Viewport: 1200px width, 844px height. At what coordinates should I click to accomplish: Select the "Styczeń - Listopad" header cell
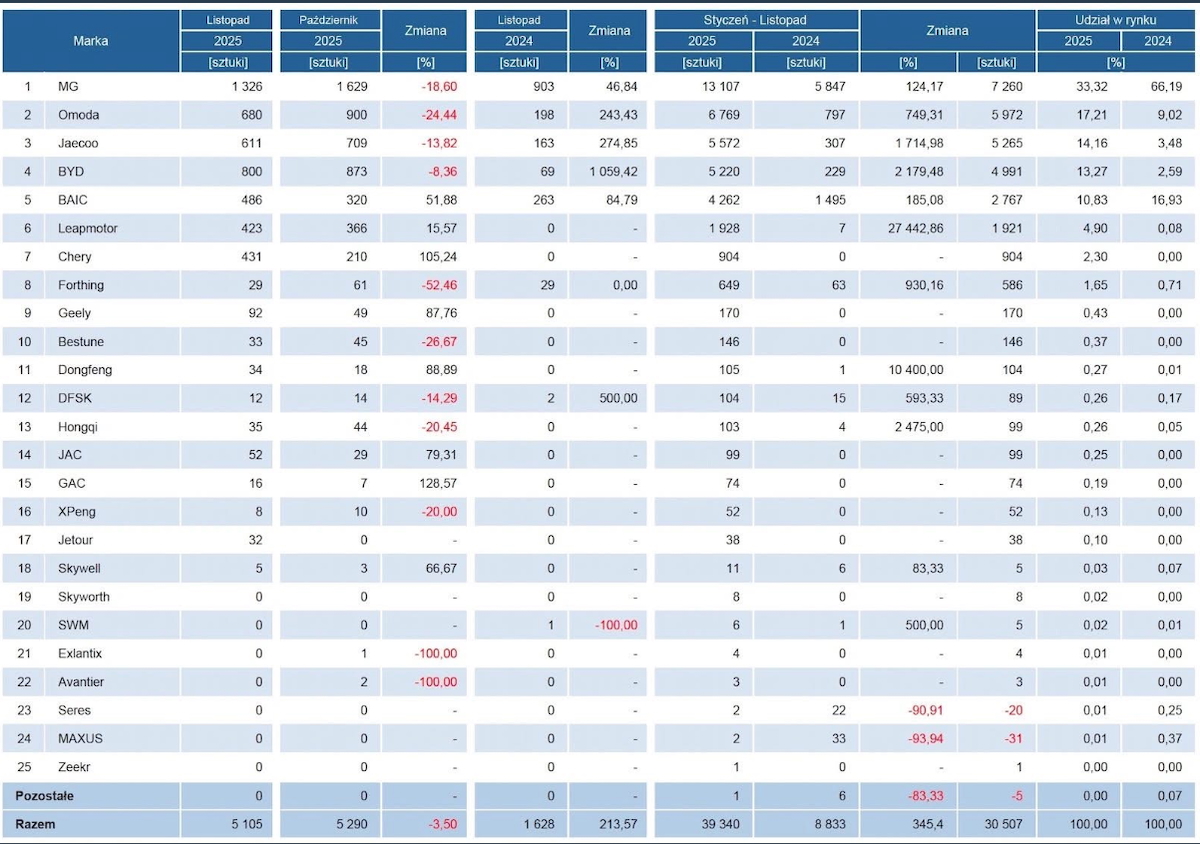(x=755, y=20)
